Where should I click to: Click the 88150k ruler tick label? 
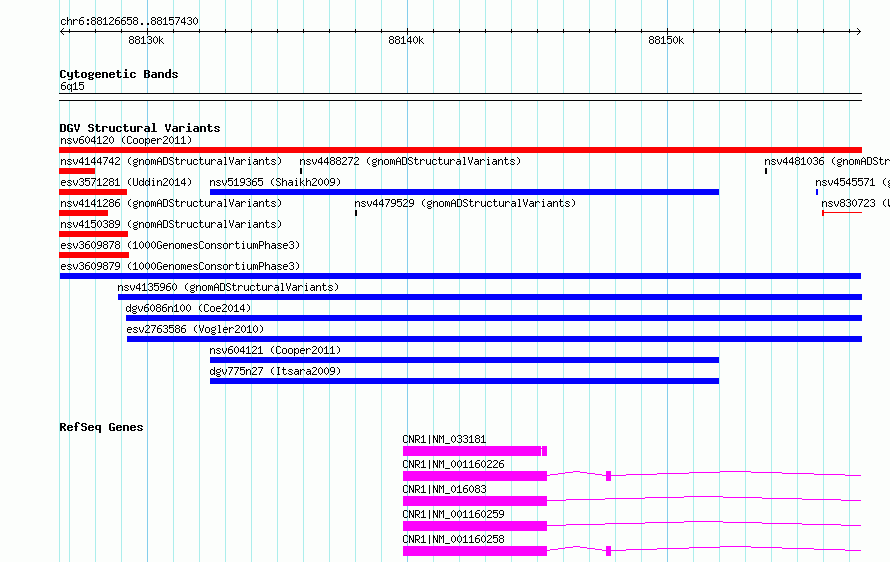[x=666, y=40]
